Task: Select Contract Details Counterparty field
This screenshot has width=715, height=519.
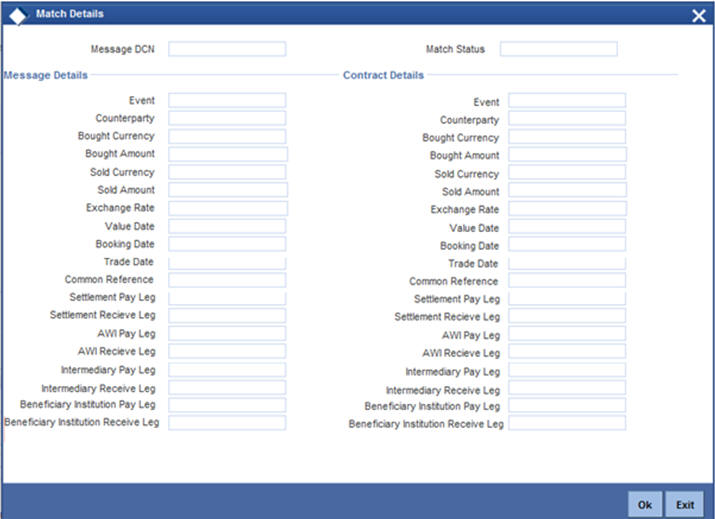Action: [567, 118]
